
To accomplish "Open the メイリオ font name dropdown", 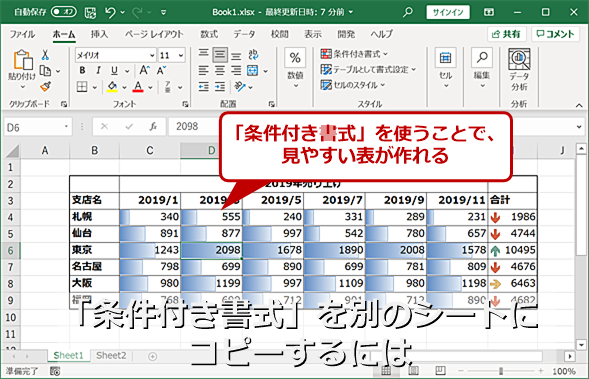I will coord(152,56).
